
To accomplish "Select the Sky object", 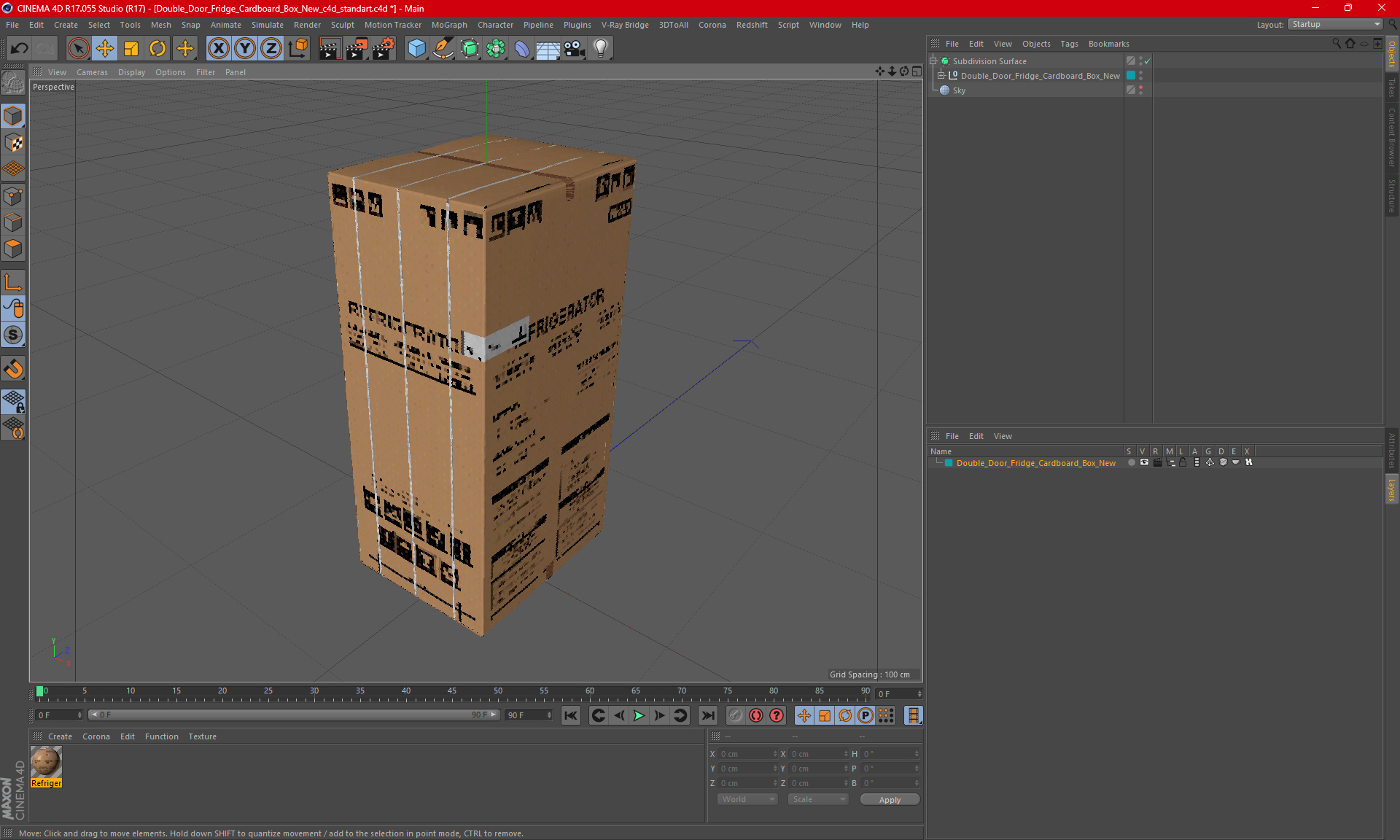I will (959, 90).
